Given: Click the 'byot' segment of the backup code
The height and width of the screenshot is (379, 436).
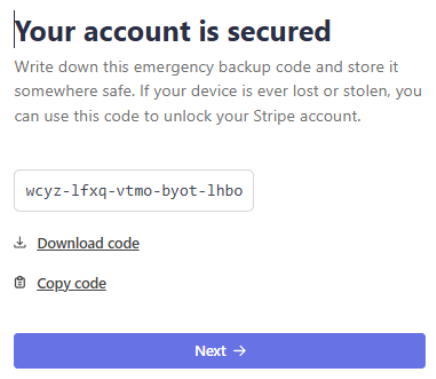Looking at the screenshot, I should pyautogui.click(x=179, y=191).
